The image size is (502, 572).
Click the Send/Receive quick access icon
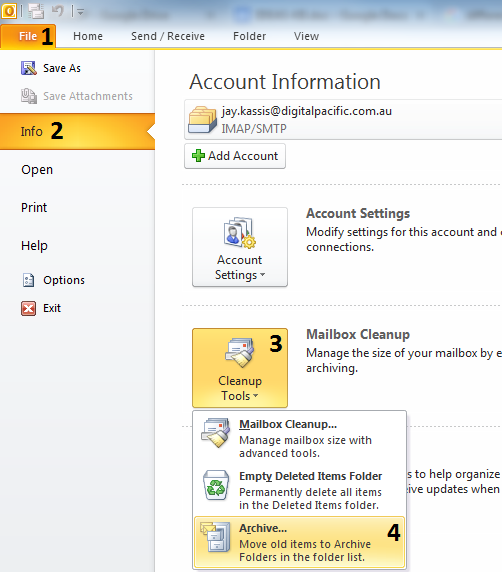[x=36, y=12]
